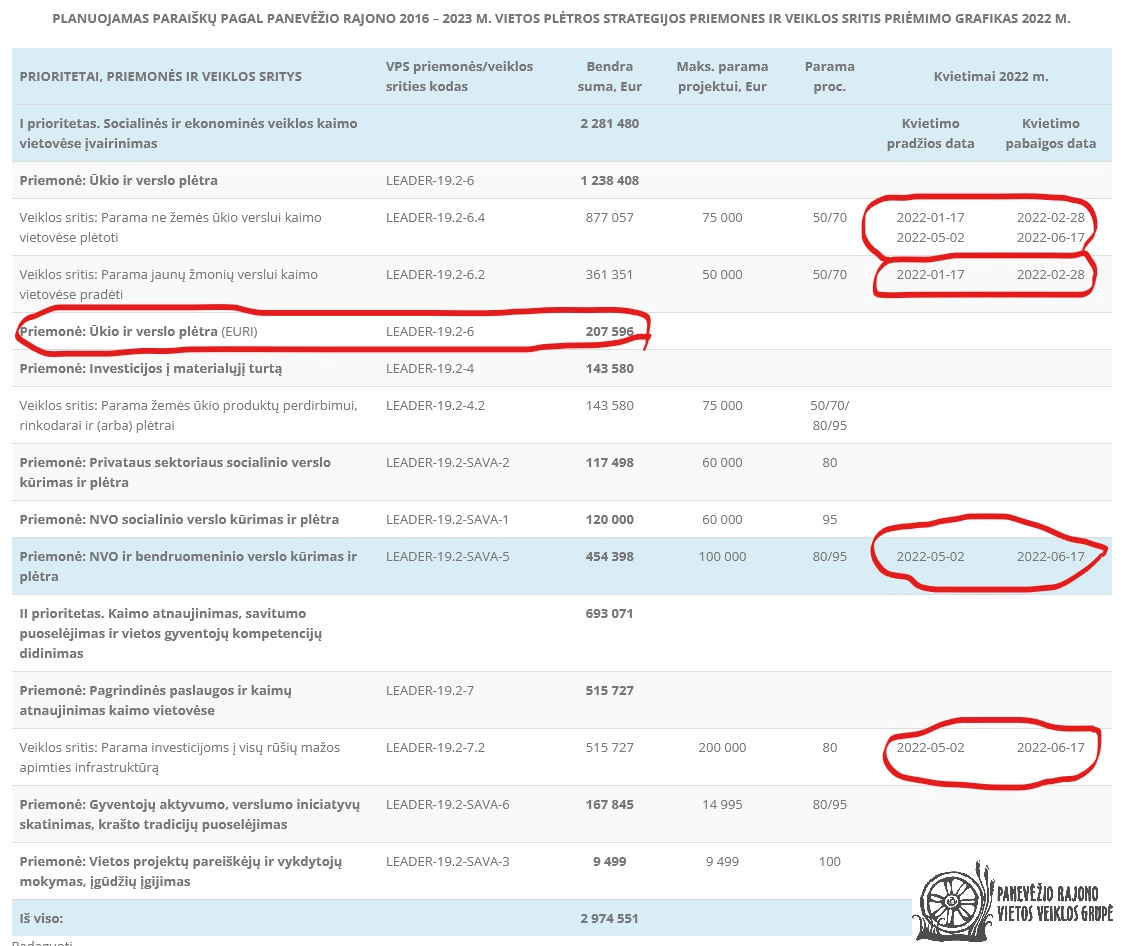Screen dimensions: 1122x946
Task: Click the circled amount 207 596
Action: pyautogui.click(x=609, y=331)
